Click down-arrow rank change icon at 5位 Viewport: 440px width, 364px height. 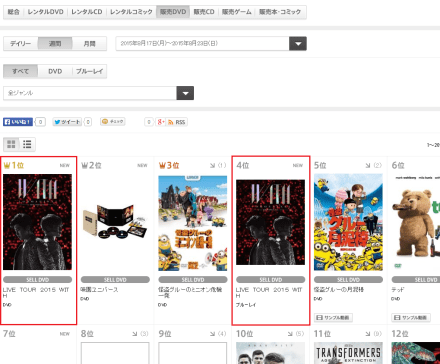tap(368, 165)
